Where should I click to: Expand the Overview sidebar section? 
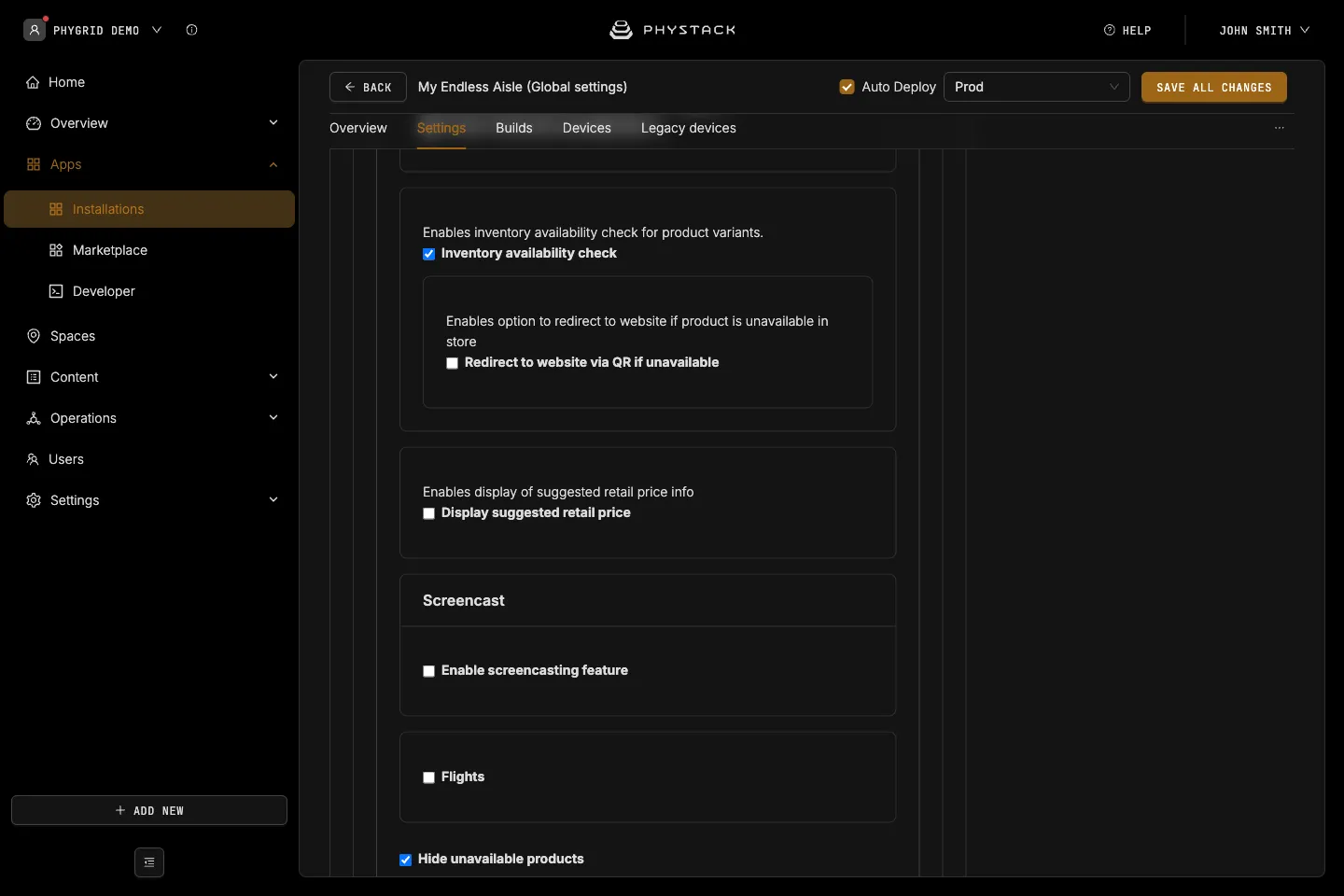273,123
